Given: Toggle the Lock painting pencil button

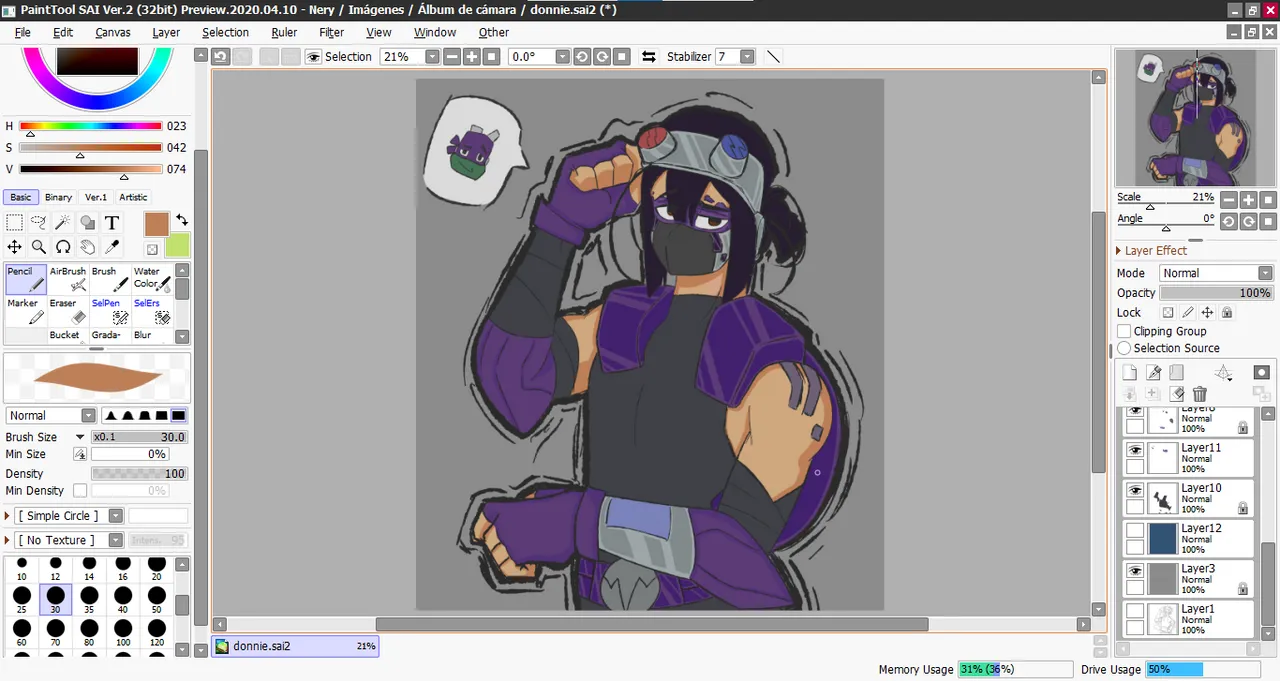Looking at the screenshot, I should pyautogui.click(x=1187, y=312).
